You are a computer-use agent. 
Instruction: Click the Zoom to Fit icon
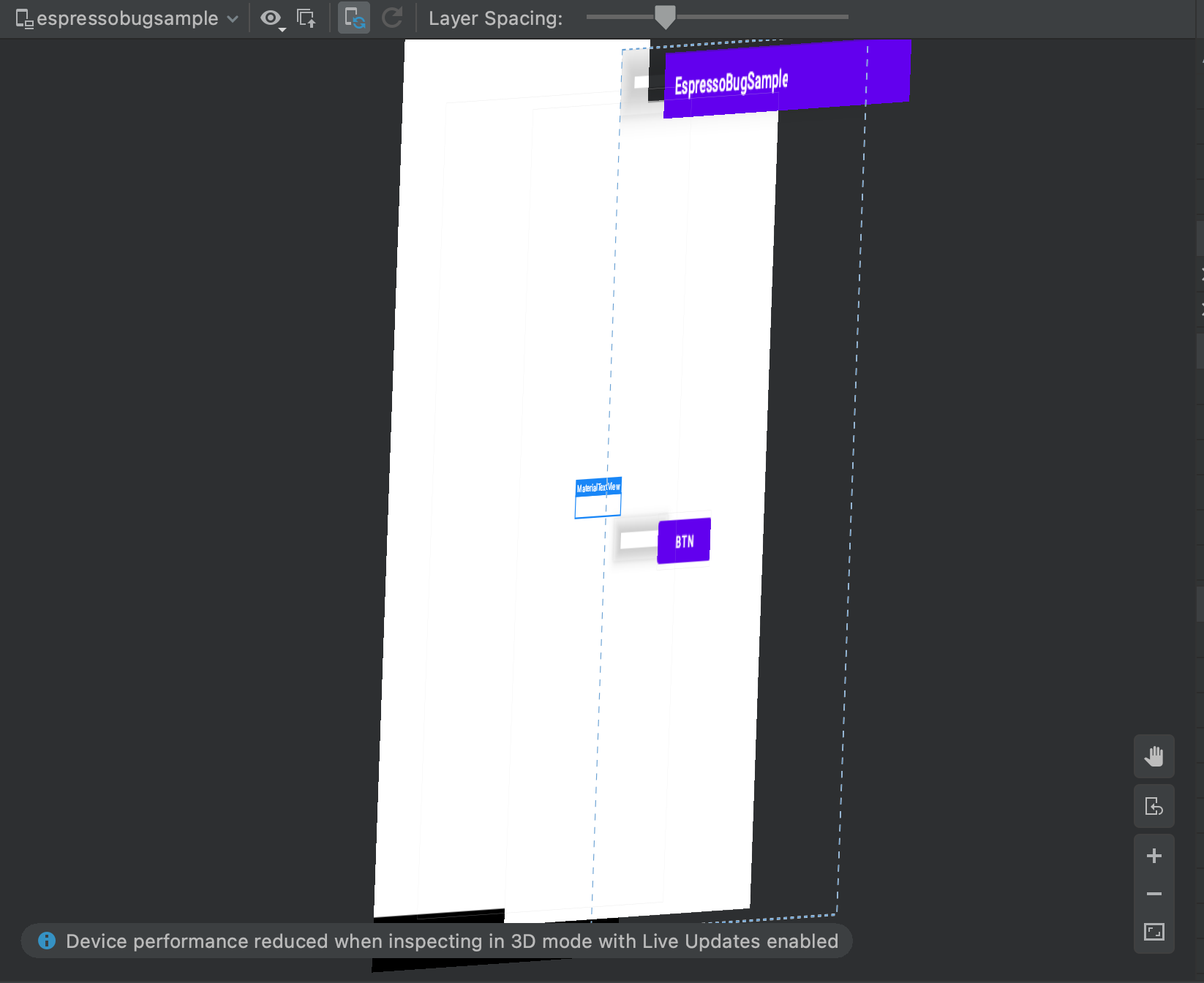click(x=1154, y=932)
